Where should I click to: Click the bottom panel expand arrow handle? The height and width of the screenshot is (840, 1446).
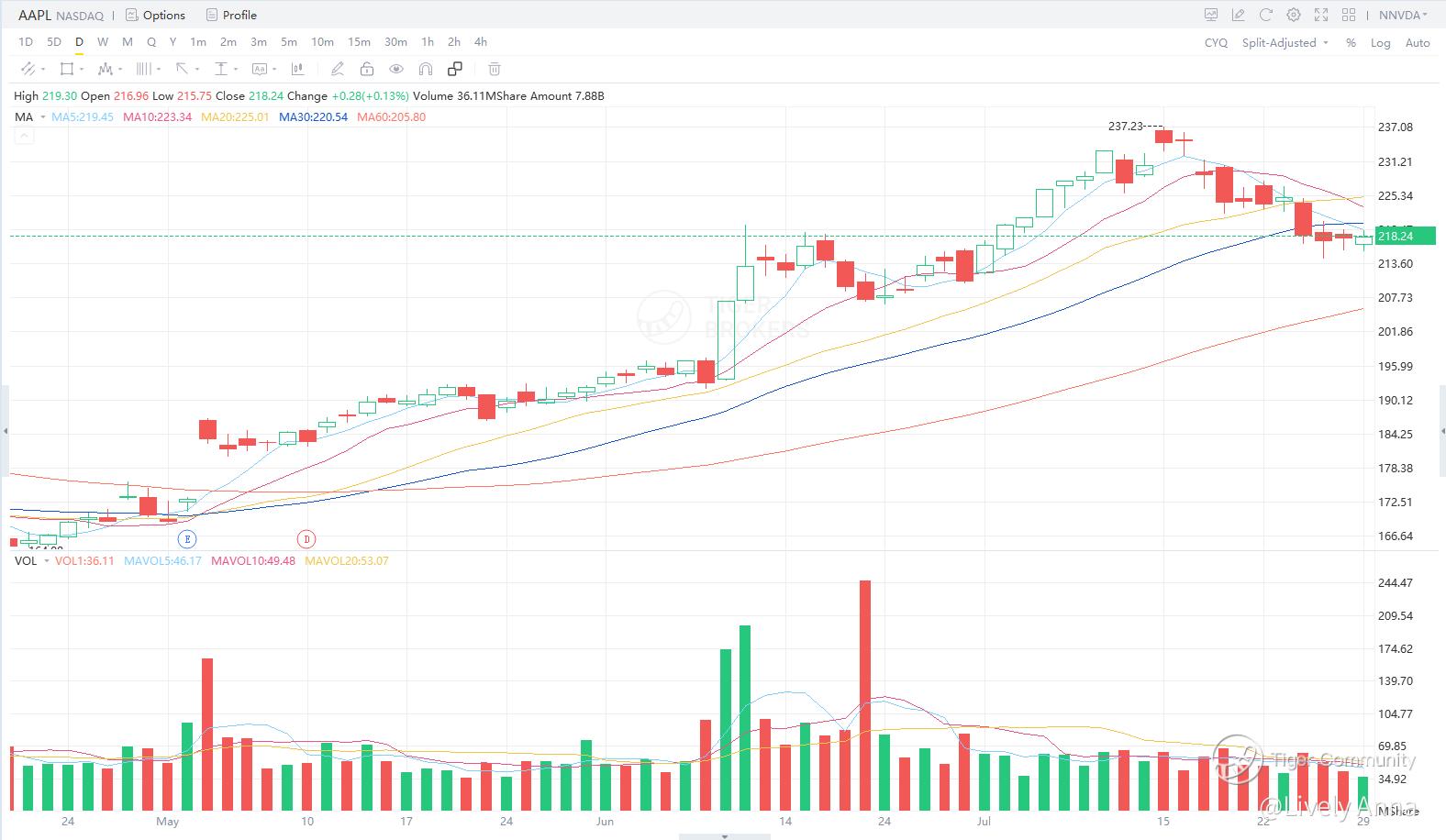(x=725, y=836)
